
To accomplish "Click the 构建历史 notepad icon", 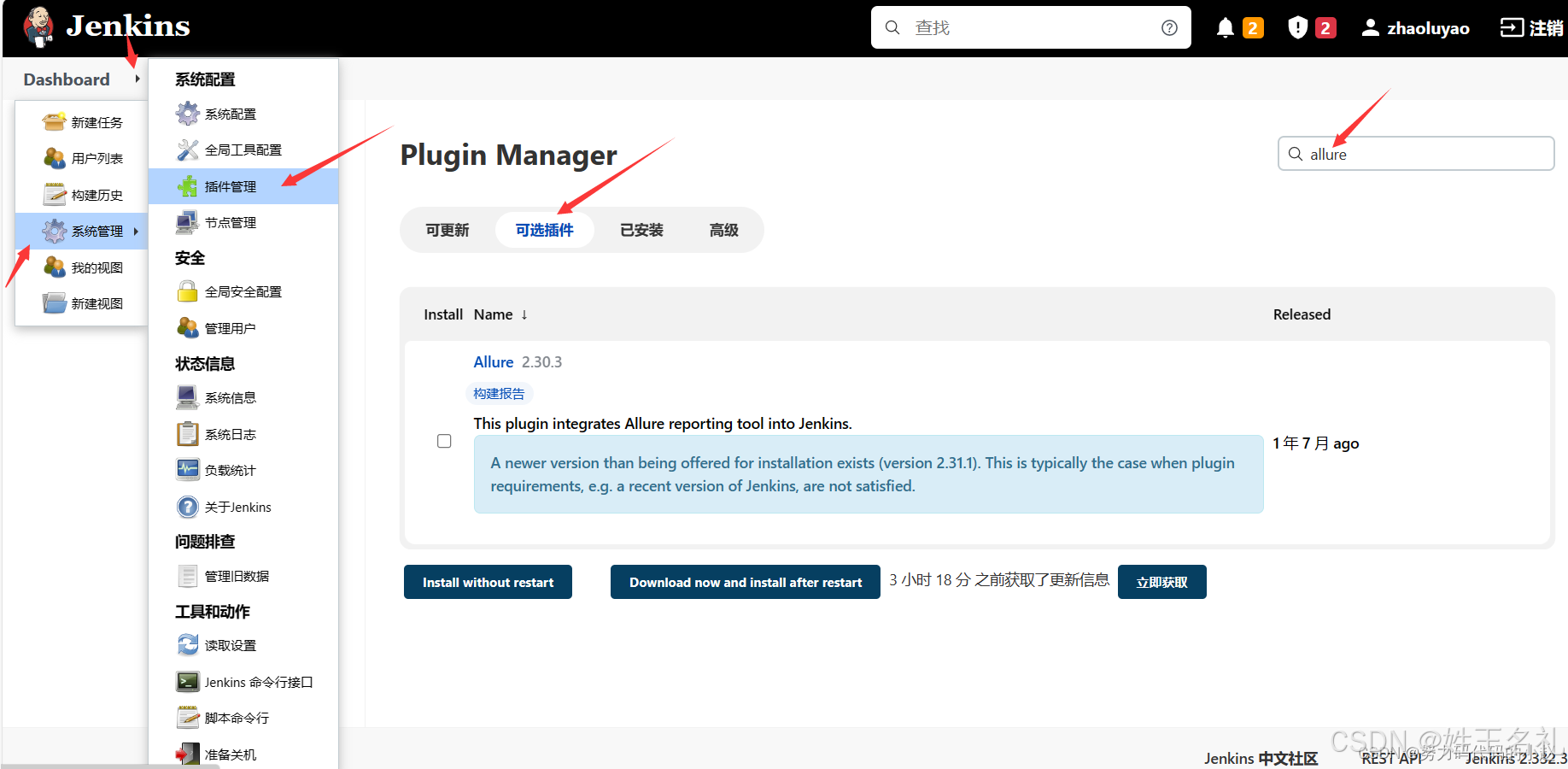I will (55, 195).
